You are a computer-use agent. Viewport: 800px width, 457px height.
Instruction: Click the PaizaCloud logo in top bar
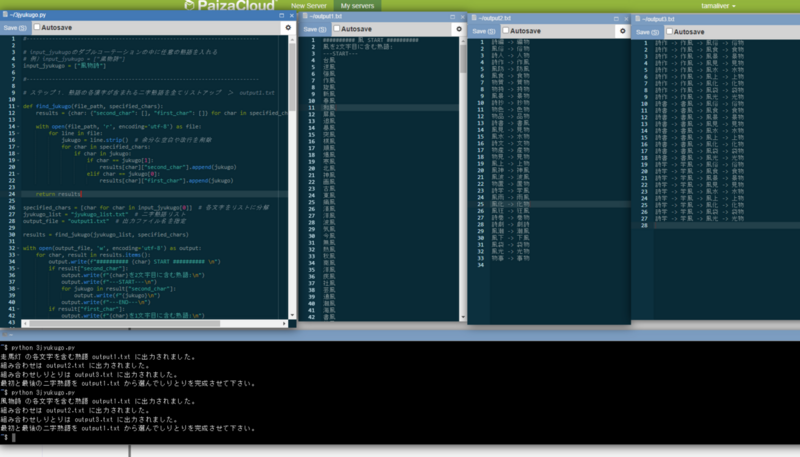pyautogui.click(x=230, y=6)
